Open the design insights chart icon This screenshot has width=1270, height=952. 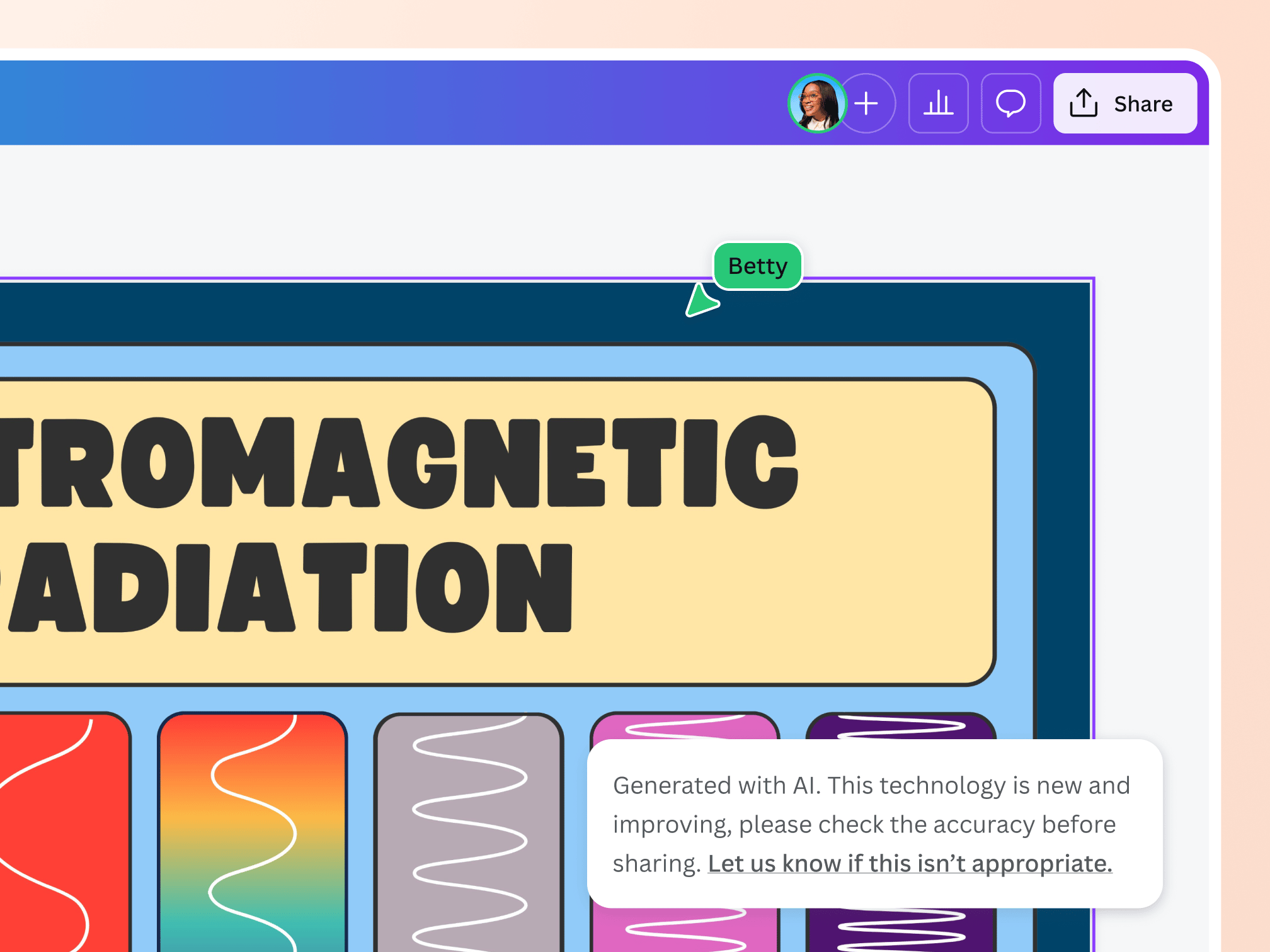(x=939, y=103)
